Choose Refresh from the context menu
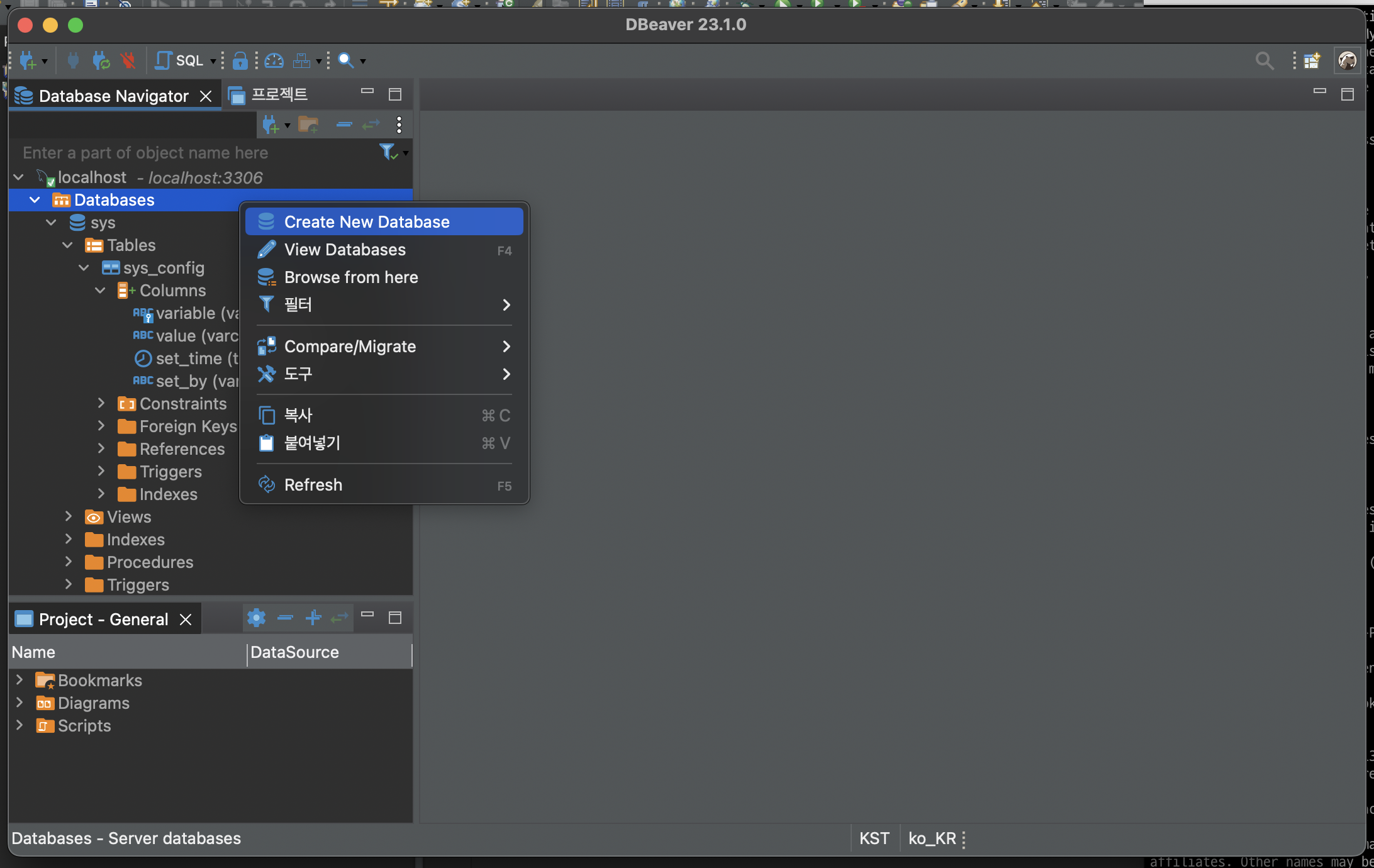Viewport: 1374px width, 868px height. [x=313, y=485]
